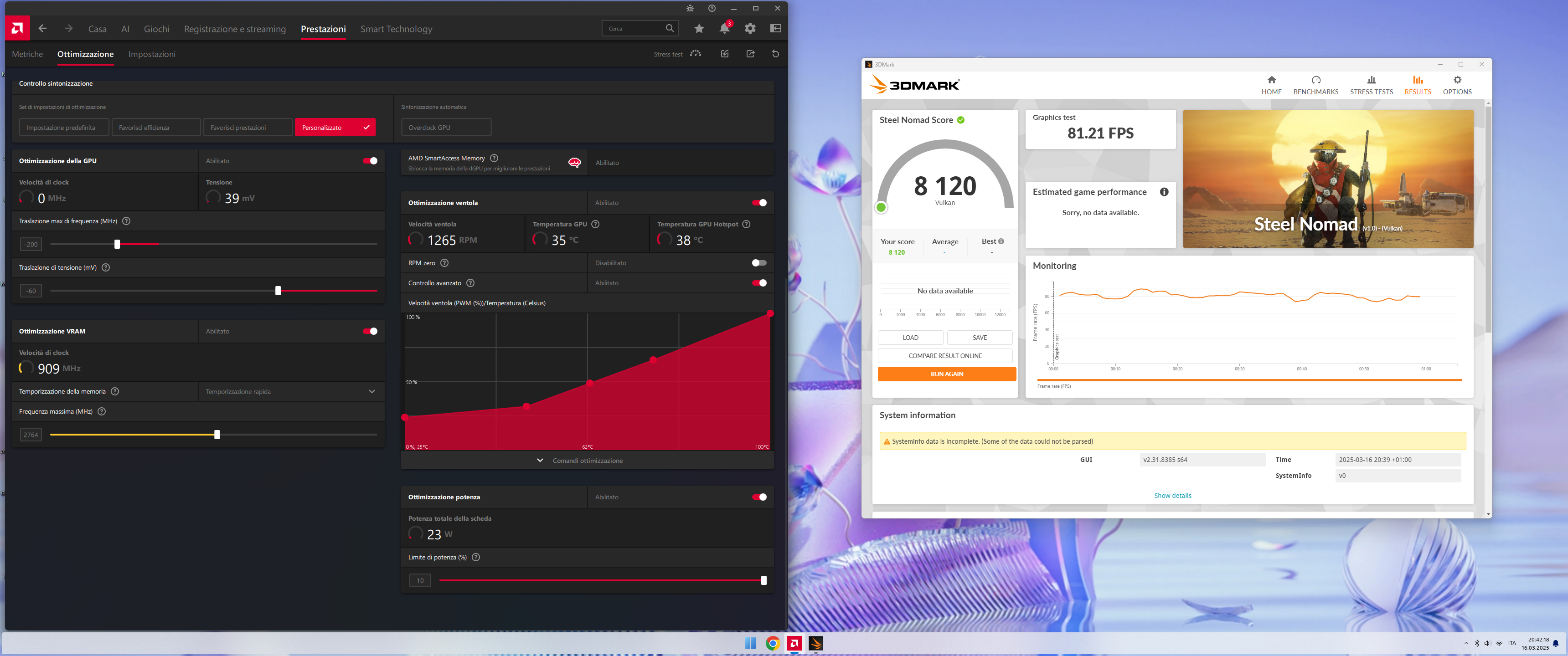Open Chrome from the taskbar
Viewport: 1568px width, 656px height.
(773, 643)
